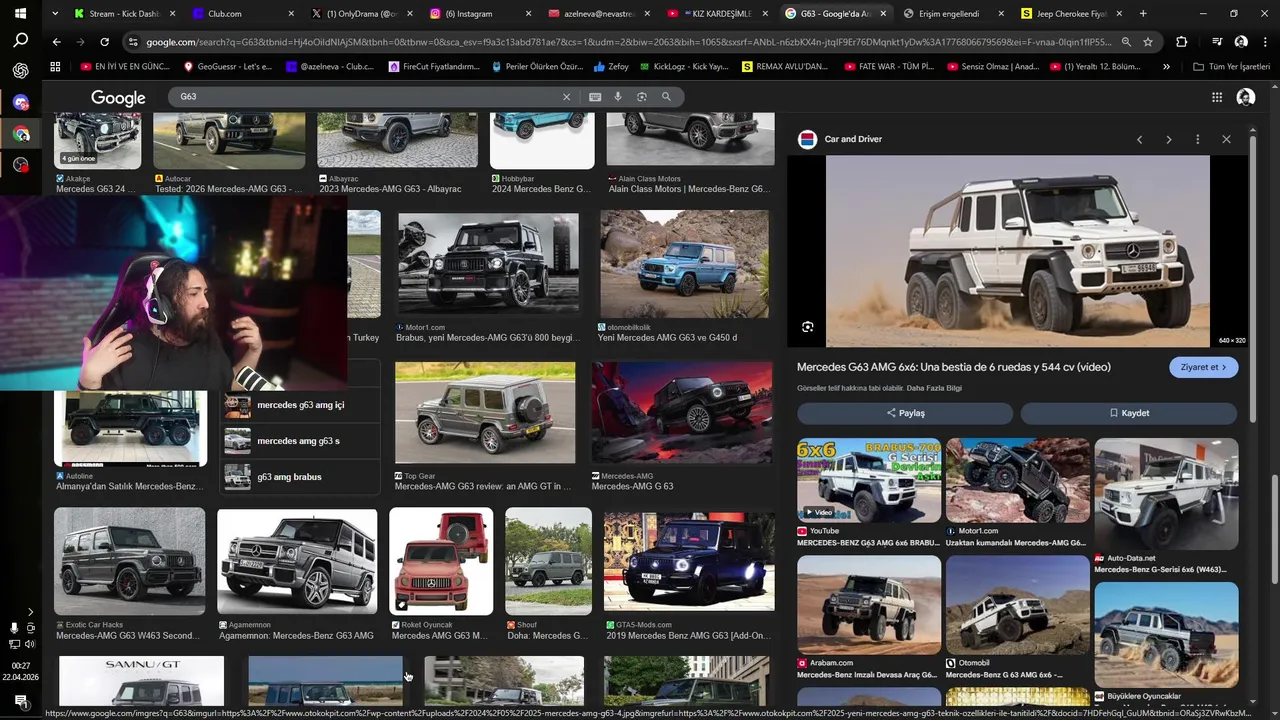Bookmark this page with the star icon
Image resolution: width=1280 pixels, height=720 pixels.
(x=1148, y=42)
